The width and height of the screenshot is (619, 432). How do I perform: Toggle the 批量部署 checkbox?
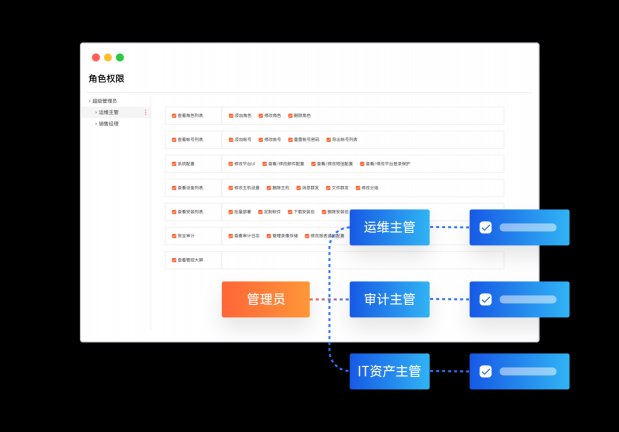point(231,212)
